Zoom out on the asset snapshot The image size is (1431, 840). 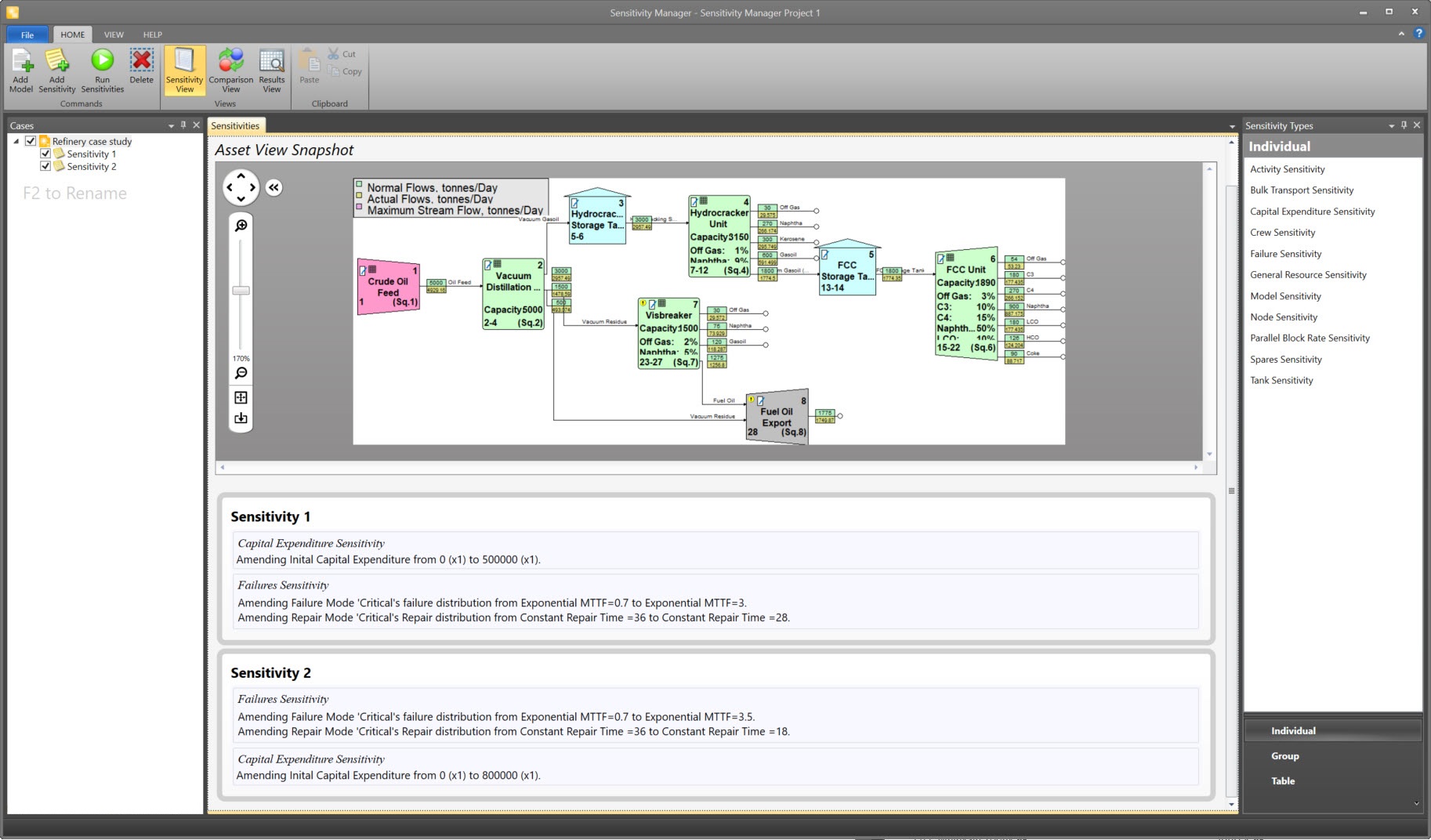(241, 373)
